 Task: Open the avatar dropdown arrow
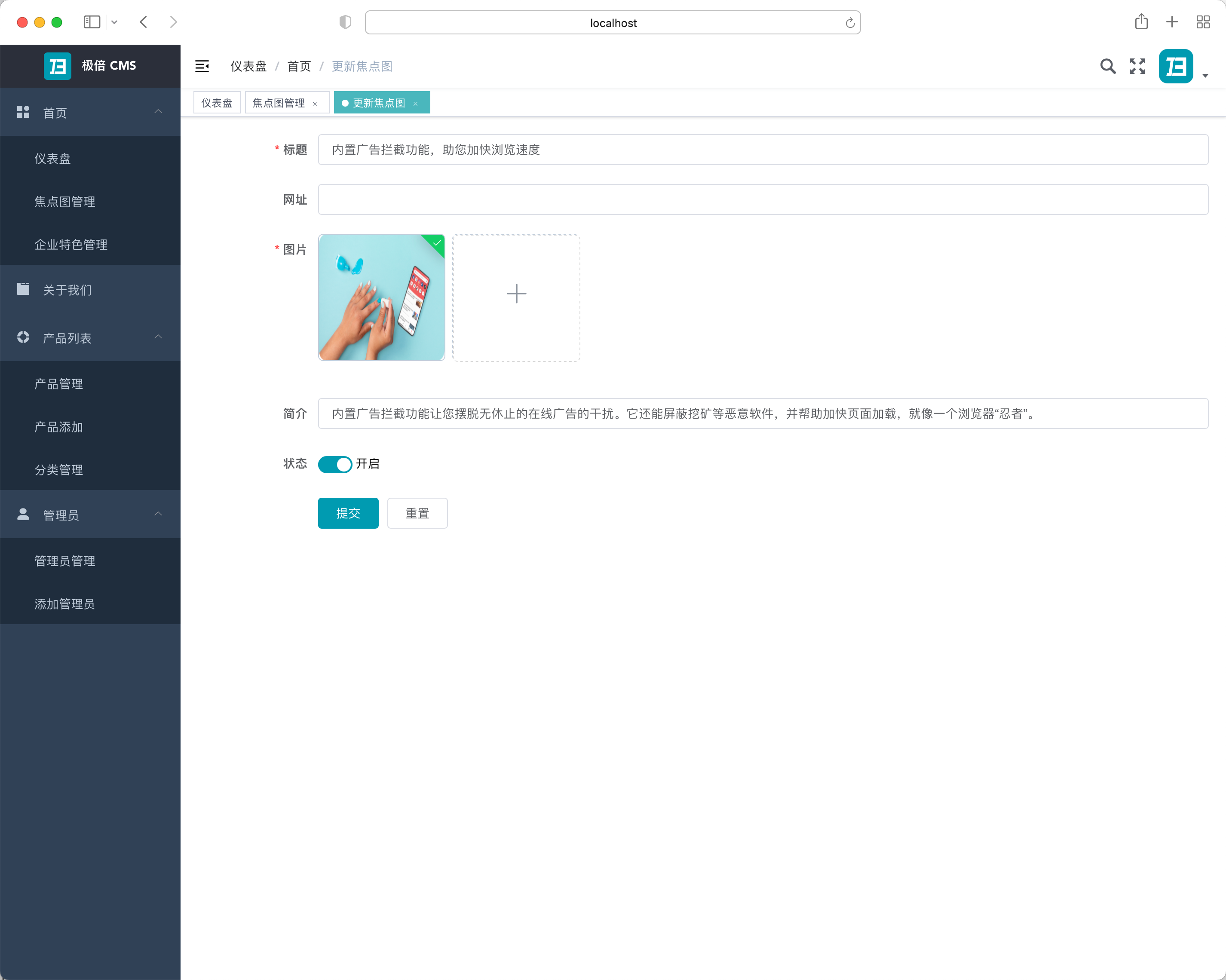click(x=1205, y=75)
